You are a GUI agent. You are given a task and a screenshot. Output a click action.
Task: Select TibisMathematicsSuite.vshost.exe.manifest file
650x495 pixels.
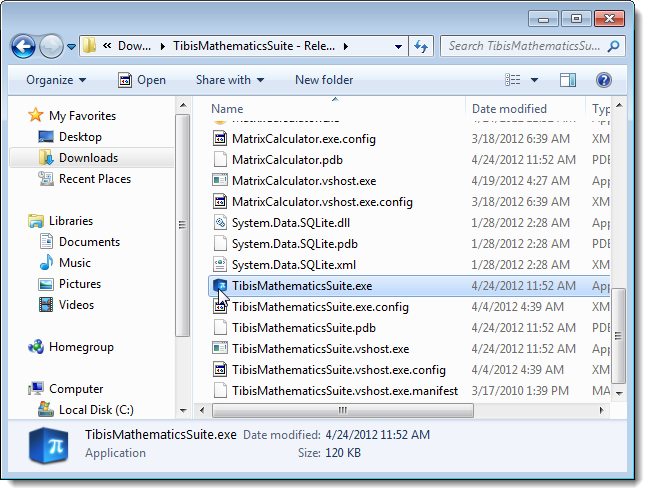pos(345,391)
